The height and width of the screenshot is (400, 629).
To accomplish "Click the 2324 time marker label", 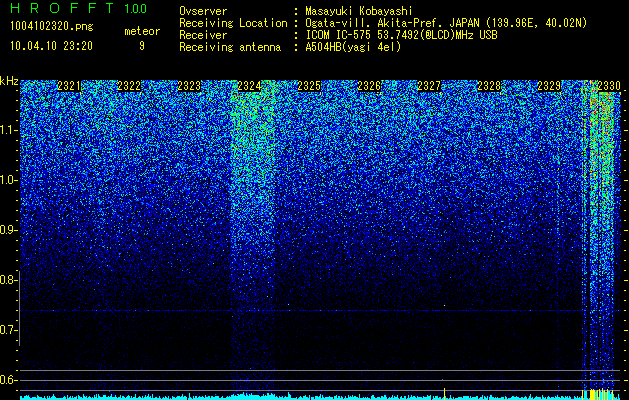I will (249, 86).
